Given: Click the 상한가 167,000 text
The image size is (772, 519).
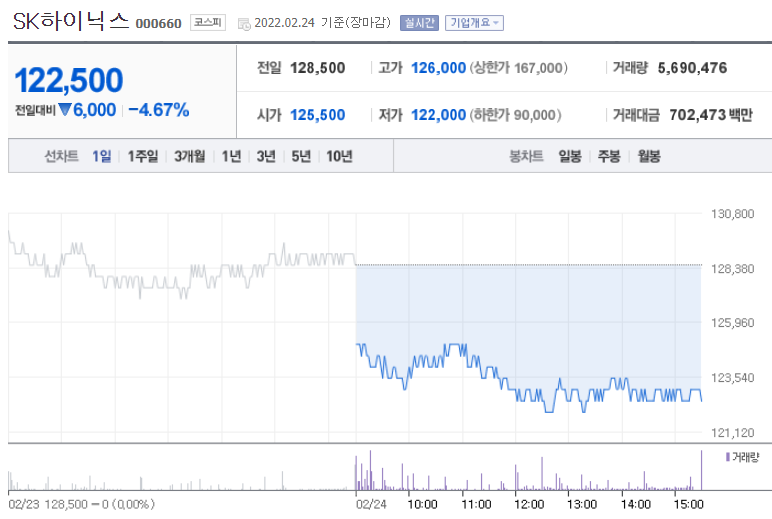Looking at the screenshot, I should click(x=518, y=67).
